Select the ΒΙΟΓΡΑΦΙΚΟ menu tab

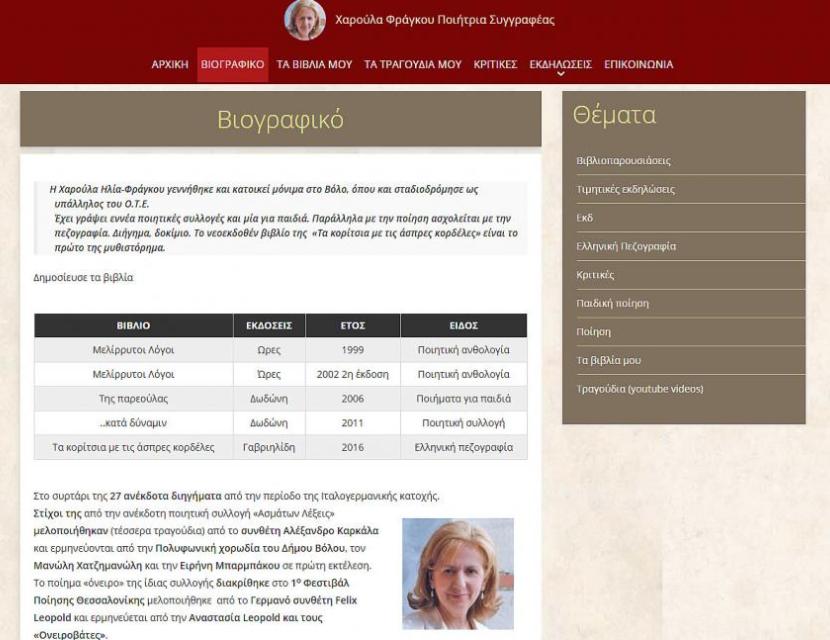232,65
